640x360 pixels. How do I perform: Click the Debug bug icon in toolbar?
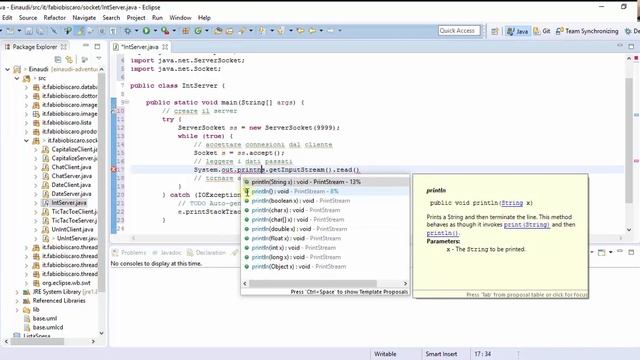click(128, 31)
